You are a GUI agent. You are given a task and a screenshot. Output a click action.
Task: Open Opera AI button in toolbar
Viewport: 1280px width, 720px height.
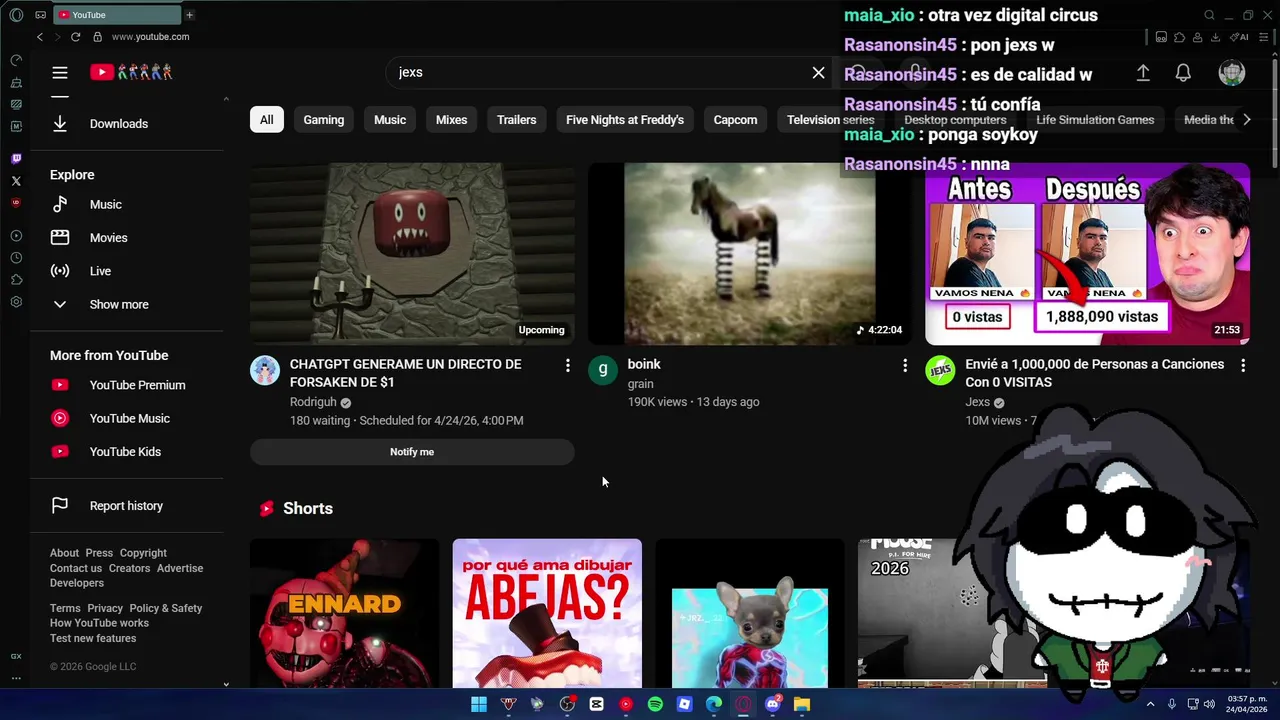point(1241,37)
